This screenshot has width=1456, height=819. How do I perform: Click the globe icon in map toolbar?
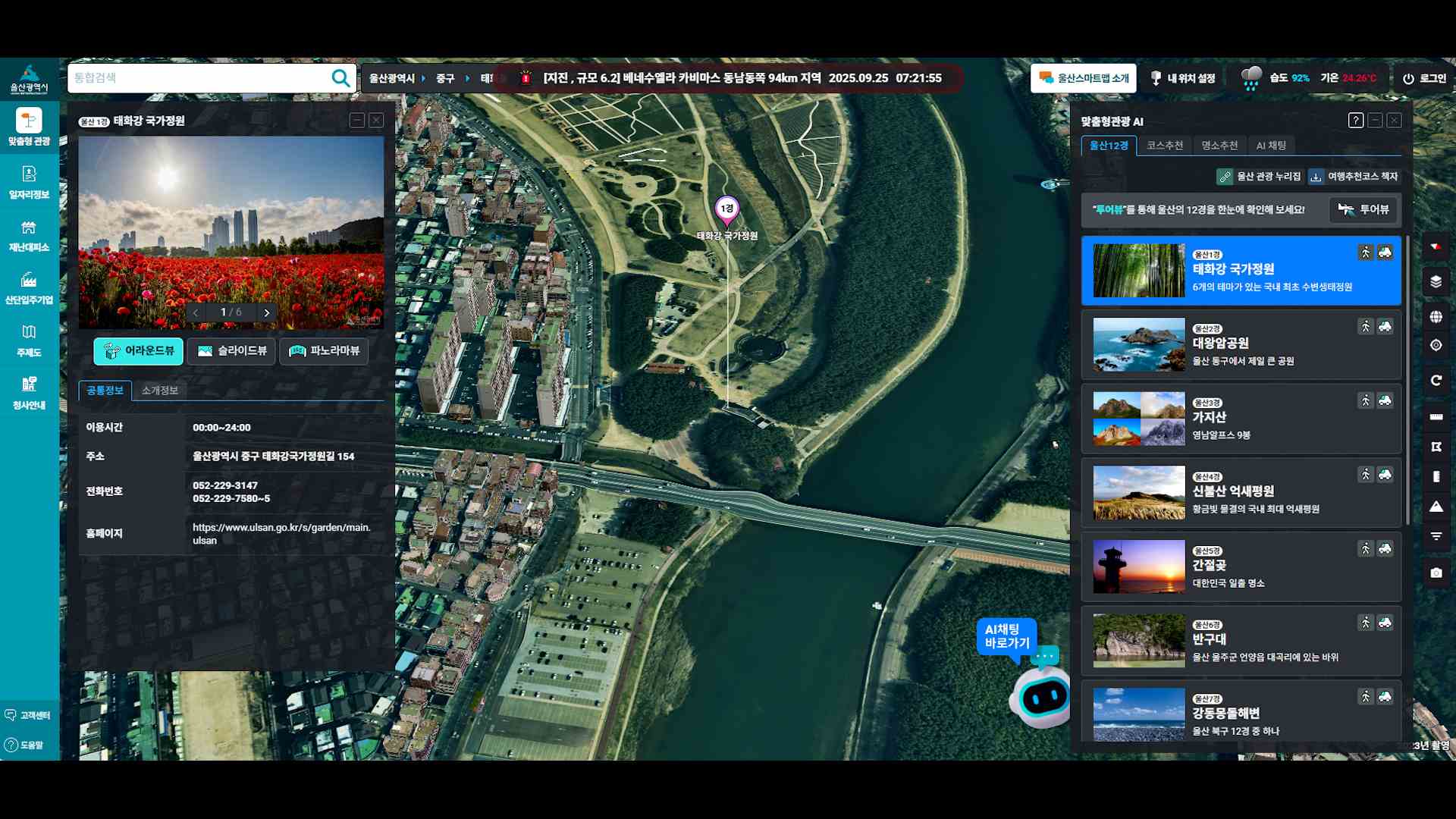[1436, 317]
